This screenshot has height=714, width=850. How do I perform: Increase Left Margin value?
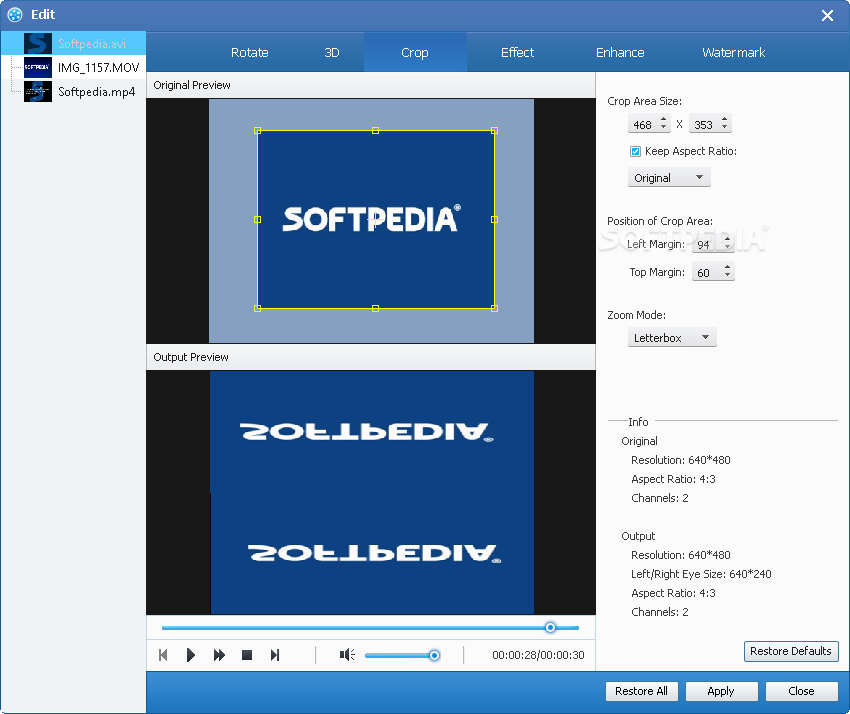point(727,240)
